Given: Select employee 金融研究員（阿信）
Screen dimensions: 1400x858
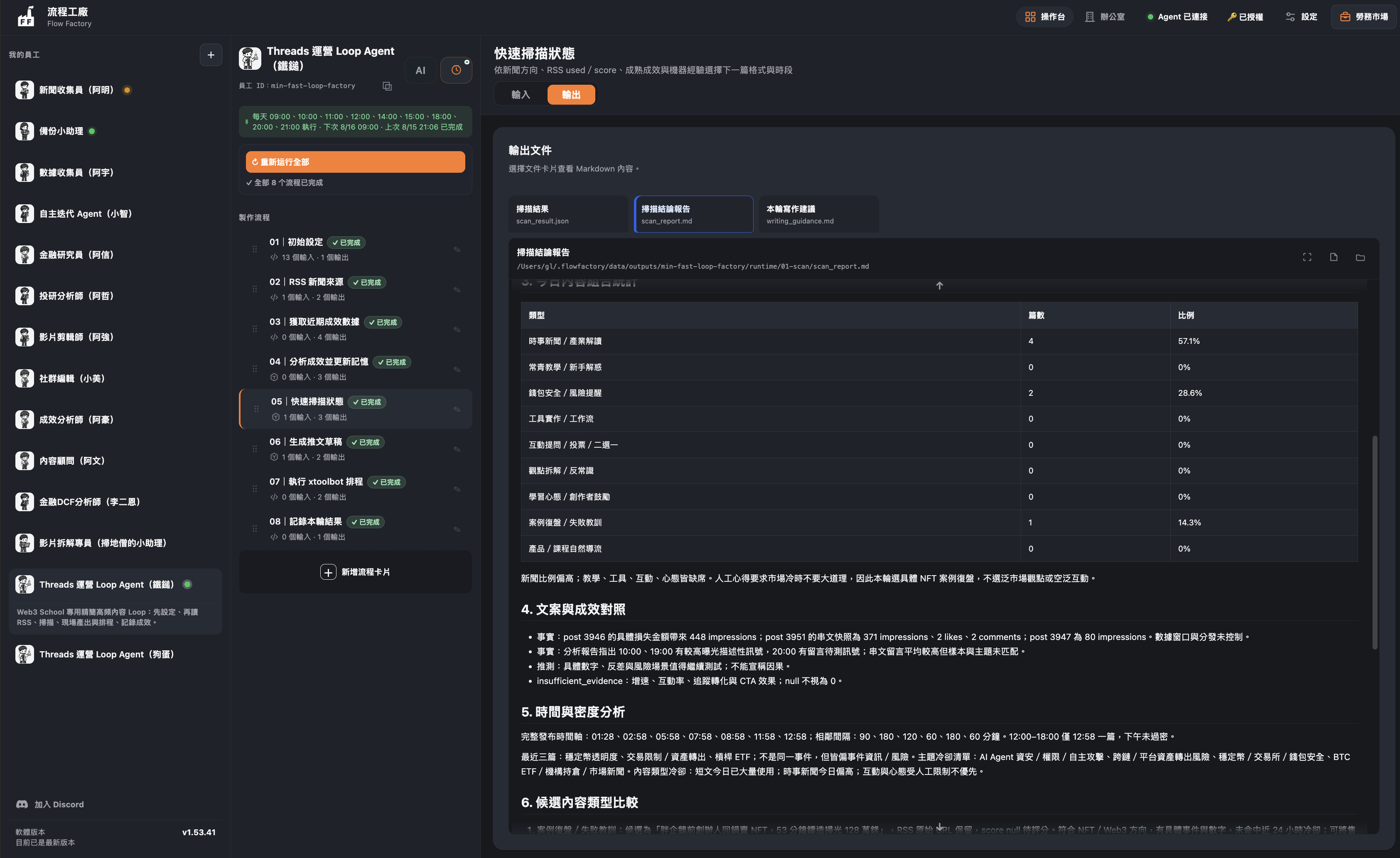Looking at the screenshot, I should [x=115, y=255].
